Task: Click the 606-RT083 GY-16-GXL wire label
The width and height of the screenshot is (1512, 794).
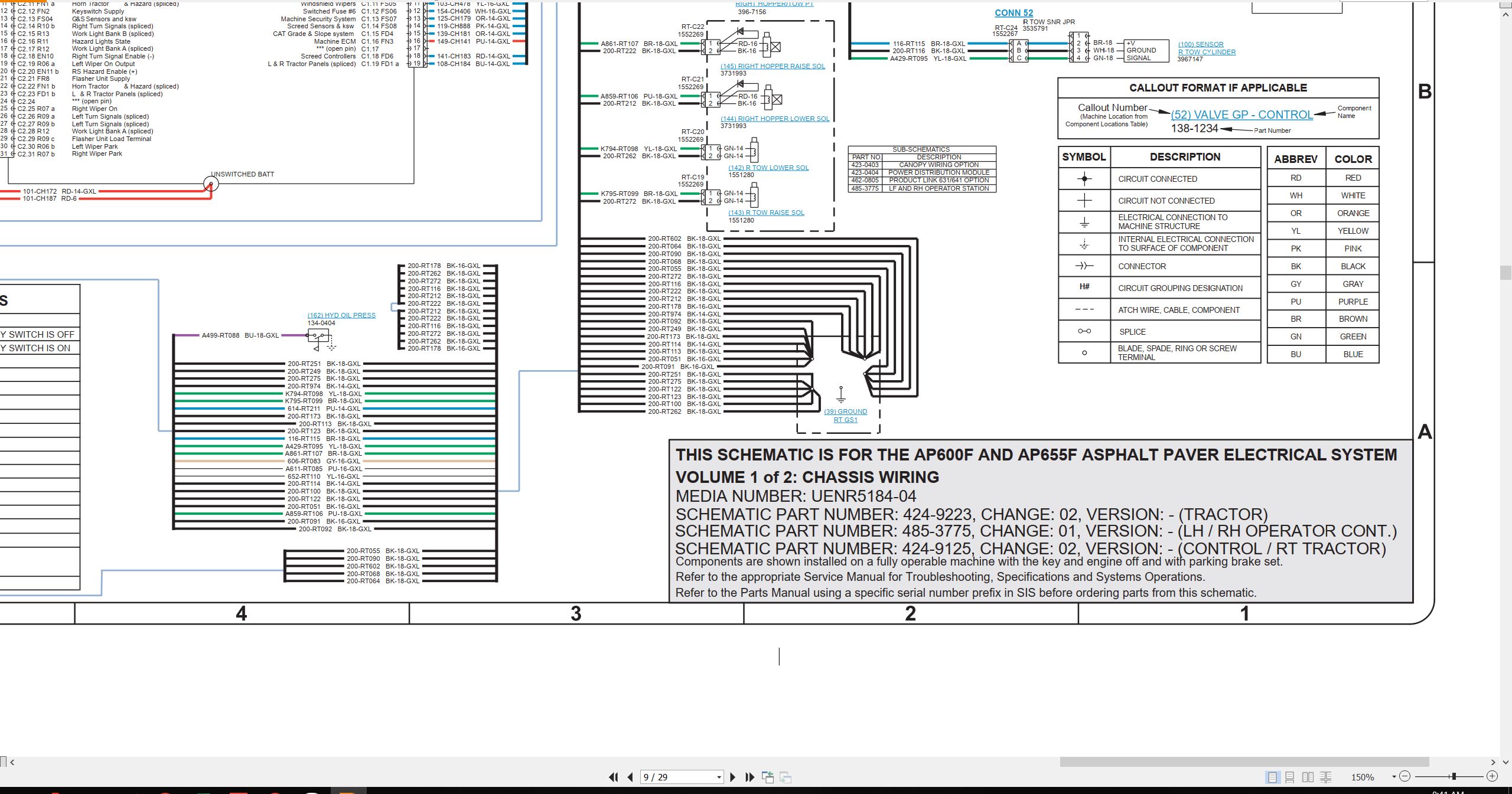Action: click(x=324, y=461)
